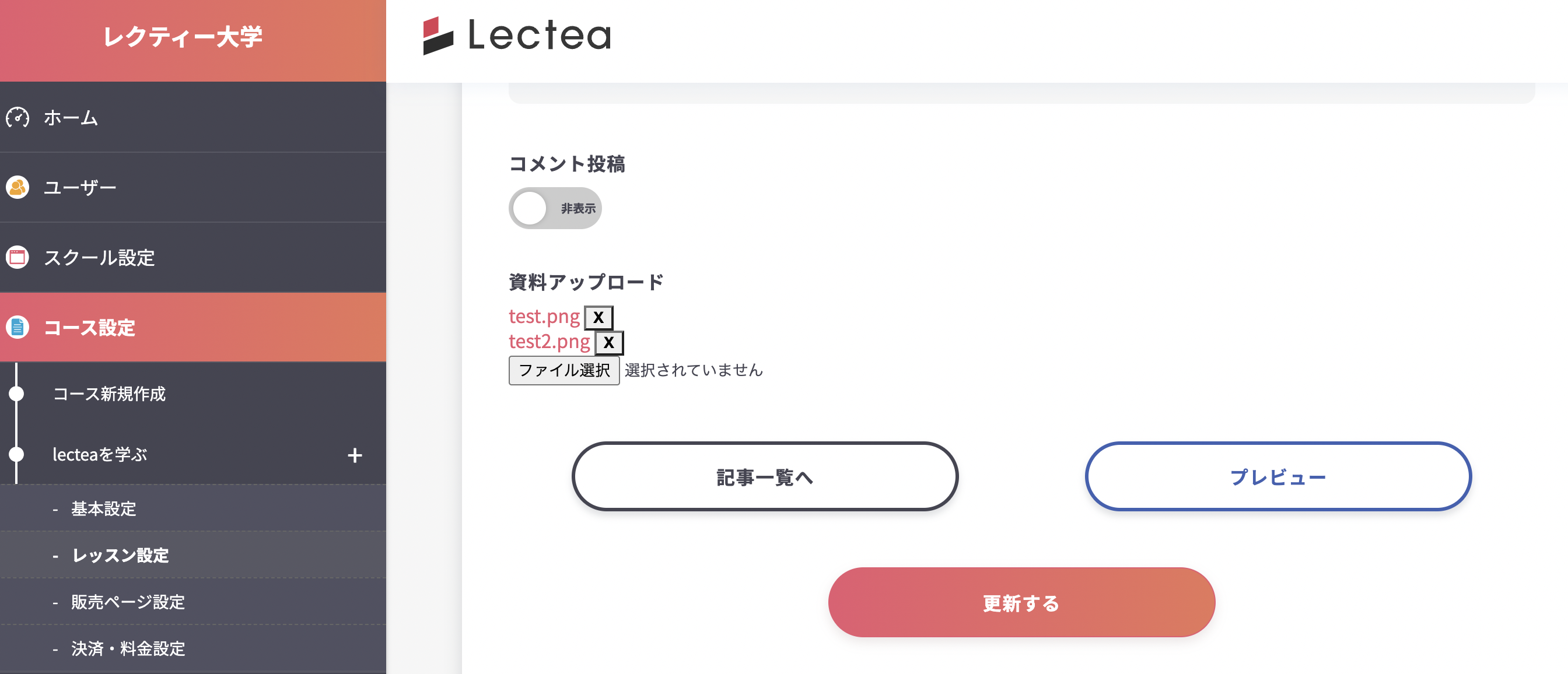Expand lecteaを学ぶ with the plus icon
This screenshot has width=1568, height=674.
pos(355,455)
